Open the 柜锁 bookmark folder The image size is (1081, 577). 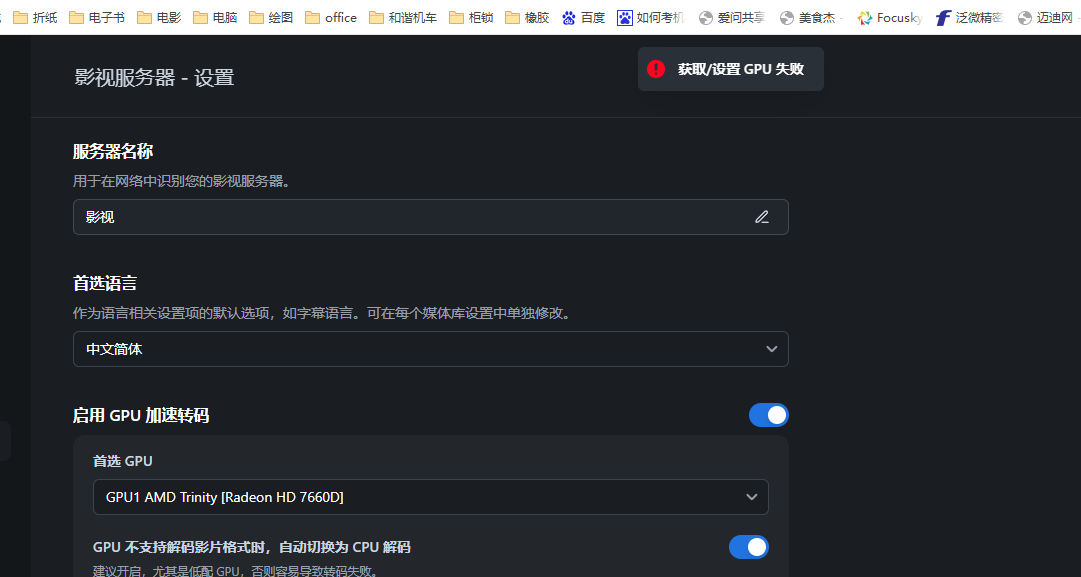coord(472,17)
